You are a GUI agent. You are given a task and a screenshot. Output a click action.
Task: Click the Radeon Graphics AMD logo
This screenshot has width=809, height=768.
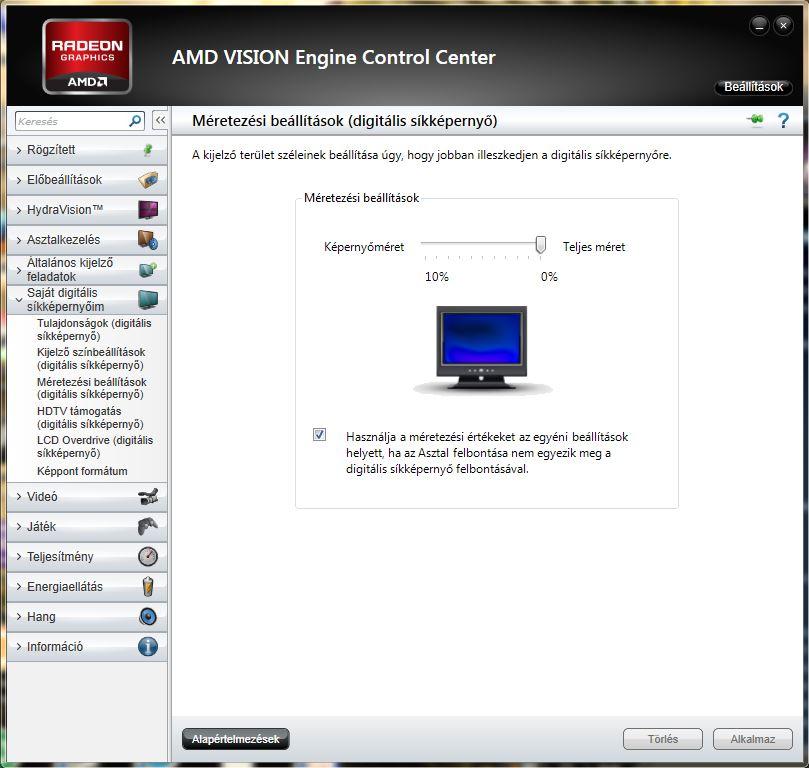pos(87,57)
